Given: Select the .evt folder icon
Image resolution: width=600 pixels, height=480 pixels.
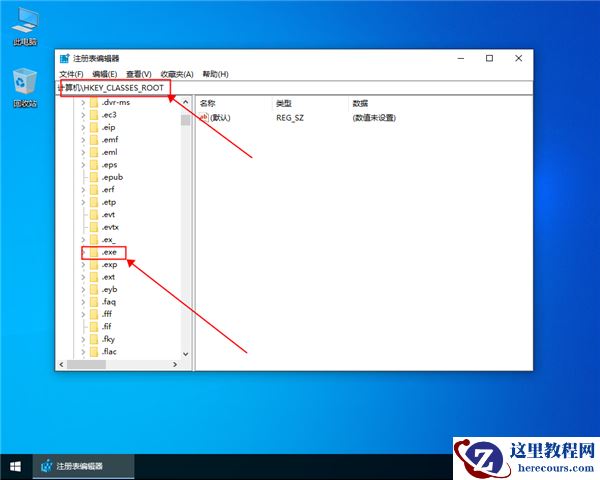Looking at the screenshot, I should pyautogui.click(x=94, y=215).
